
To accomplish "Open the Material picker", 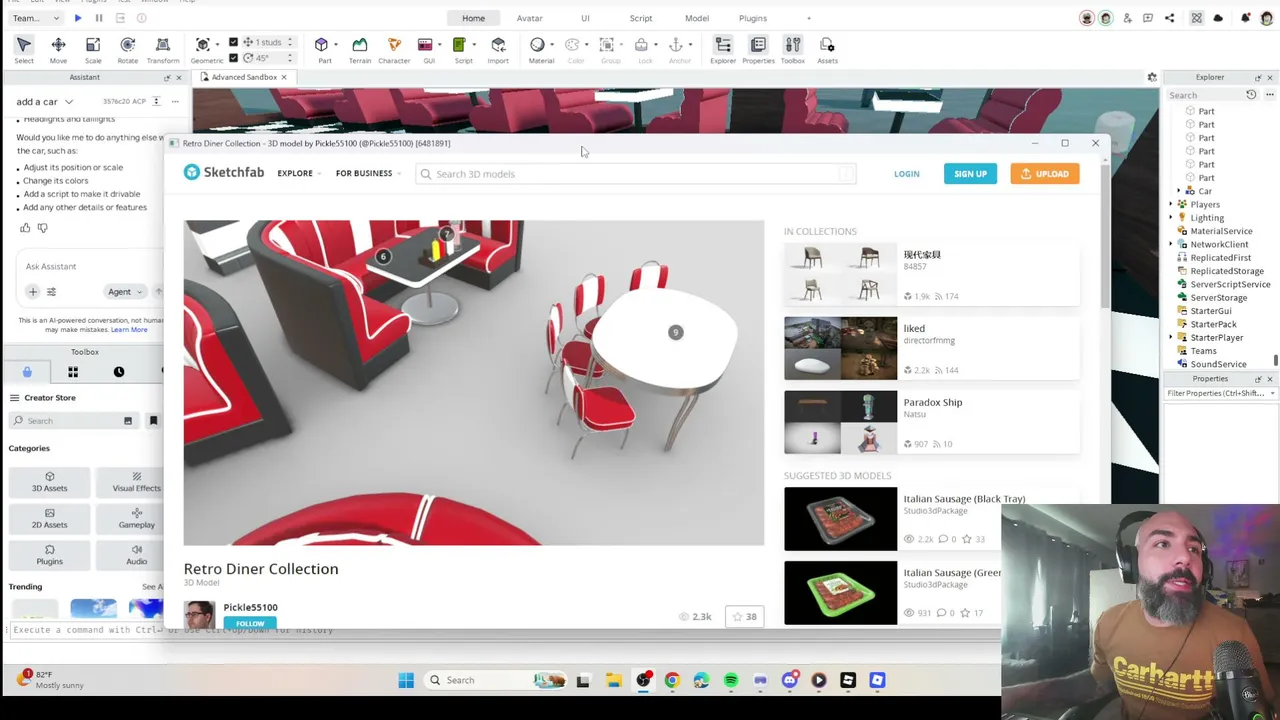I will click(x=539, y=49).
